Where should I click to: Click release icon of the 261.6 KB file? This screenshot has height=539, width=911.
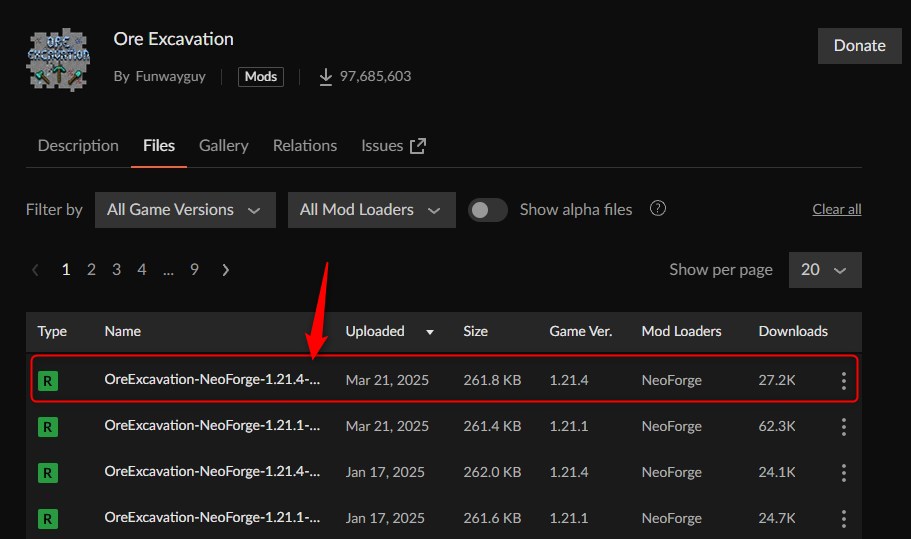(48, 519)
